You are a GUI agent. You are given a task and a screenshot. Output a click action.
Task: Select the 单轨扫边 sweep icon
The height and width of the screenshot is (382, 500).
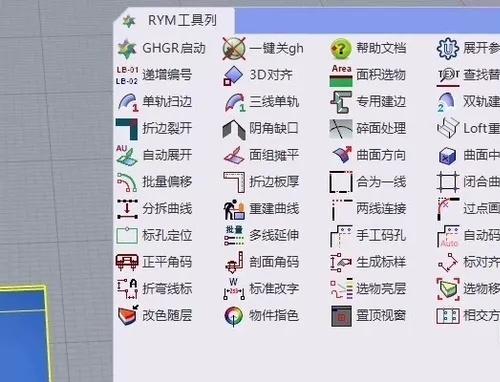pos(128,102)
